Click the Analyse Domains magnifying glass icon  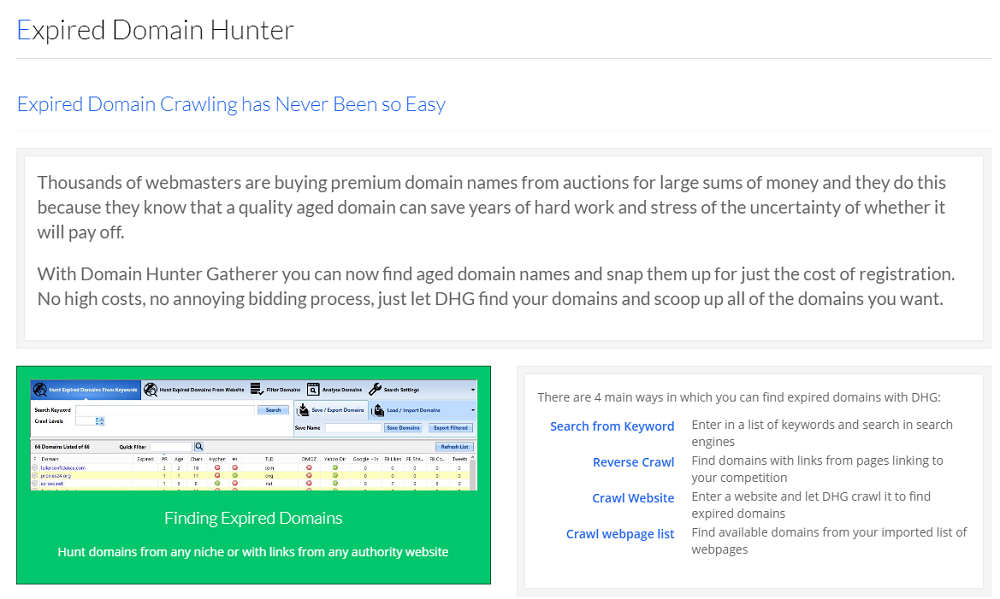point(312,387)
